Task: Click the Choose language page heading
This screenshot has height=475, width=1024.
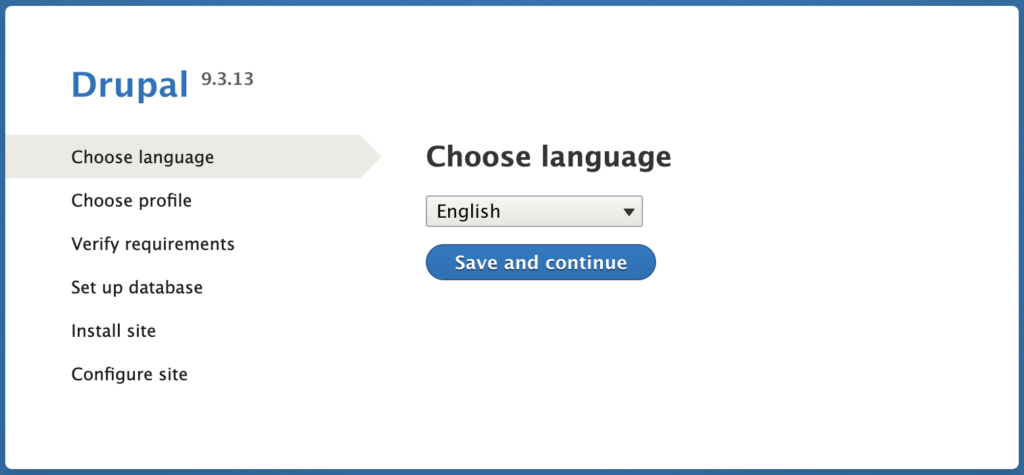Action: [x=549, y=157]
